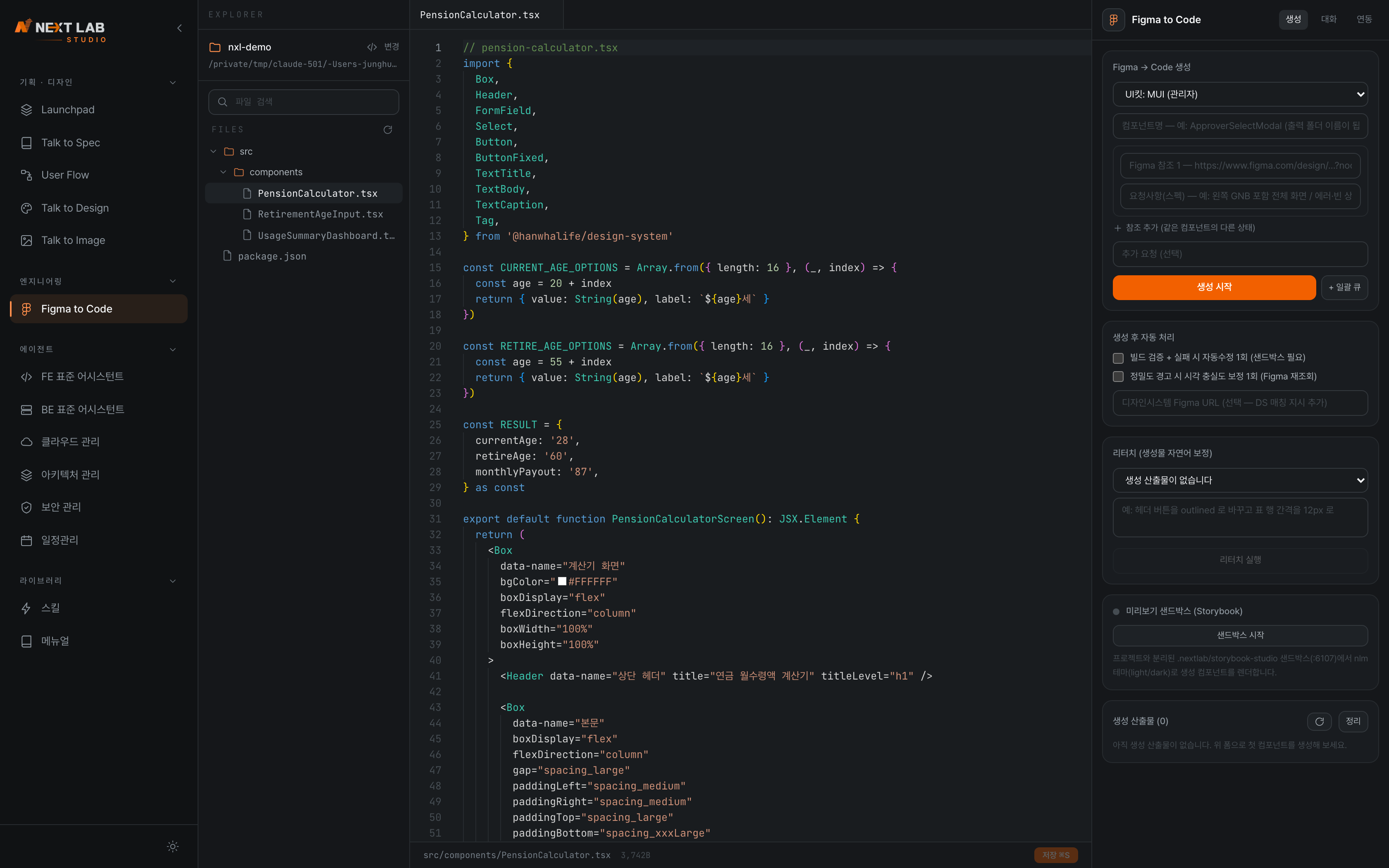Screen dimensions: 1389x868
Task: Open UsageSummaryDashboard file
Action: [x=303, y=235]
